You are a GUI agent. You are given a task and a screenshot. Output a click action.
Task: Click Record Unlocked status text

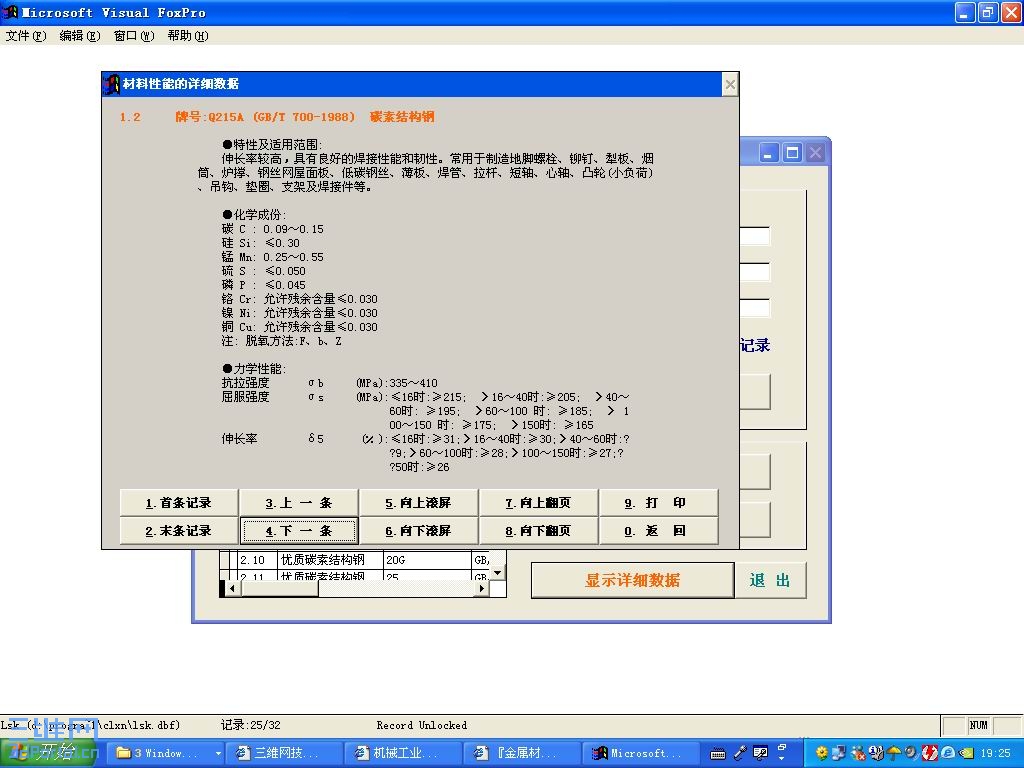click(422, 725)
